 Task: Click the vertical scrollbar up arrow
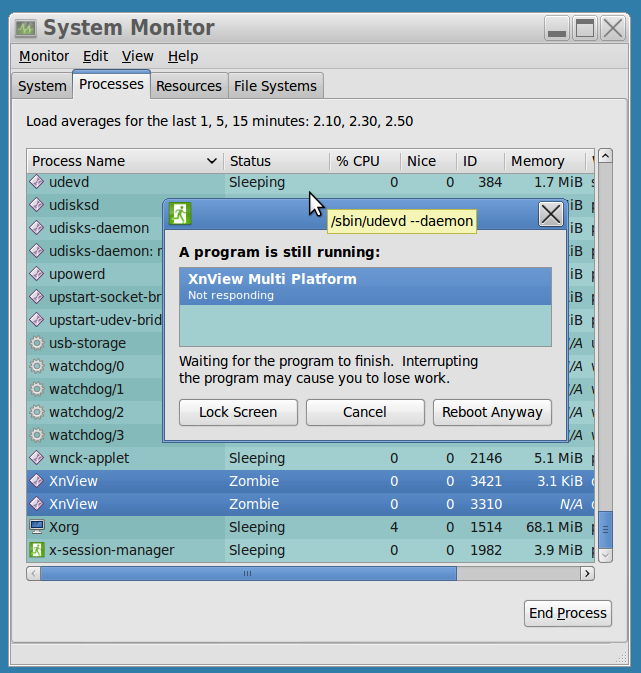tap(605, 156)
